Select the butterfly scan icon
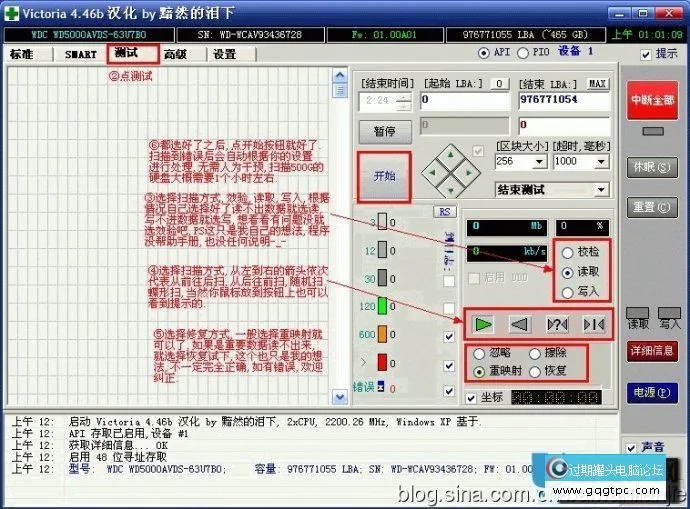Image resolution: width=690 pixels, height=509 pixels. click(x=592, y=324)
